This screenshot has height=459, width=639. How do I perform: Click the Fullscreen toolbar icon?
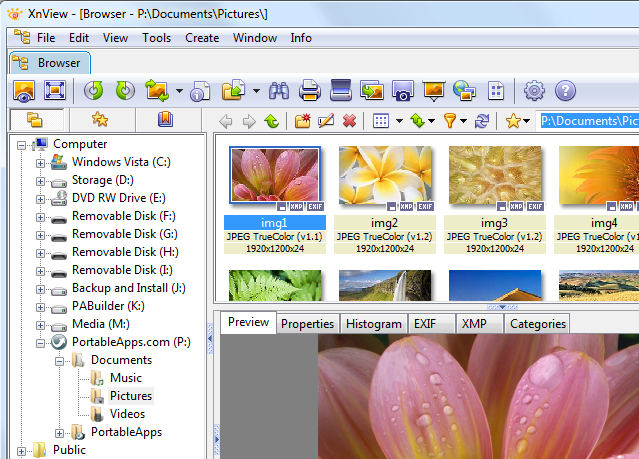tap(55, 90)
